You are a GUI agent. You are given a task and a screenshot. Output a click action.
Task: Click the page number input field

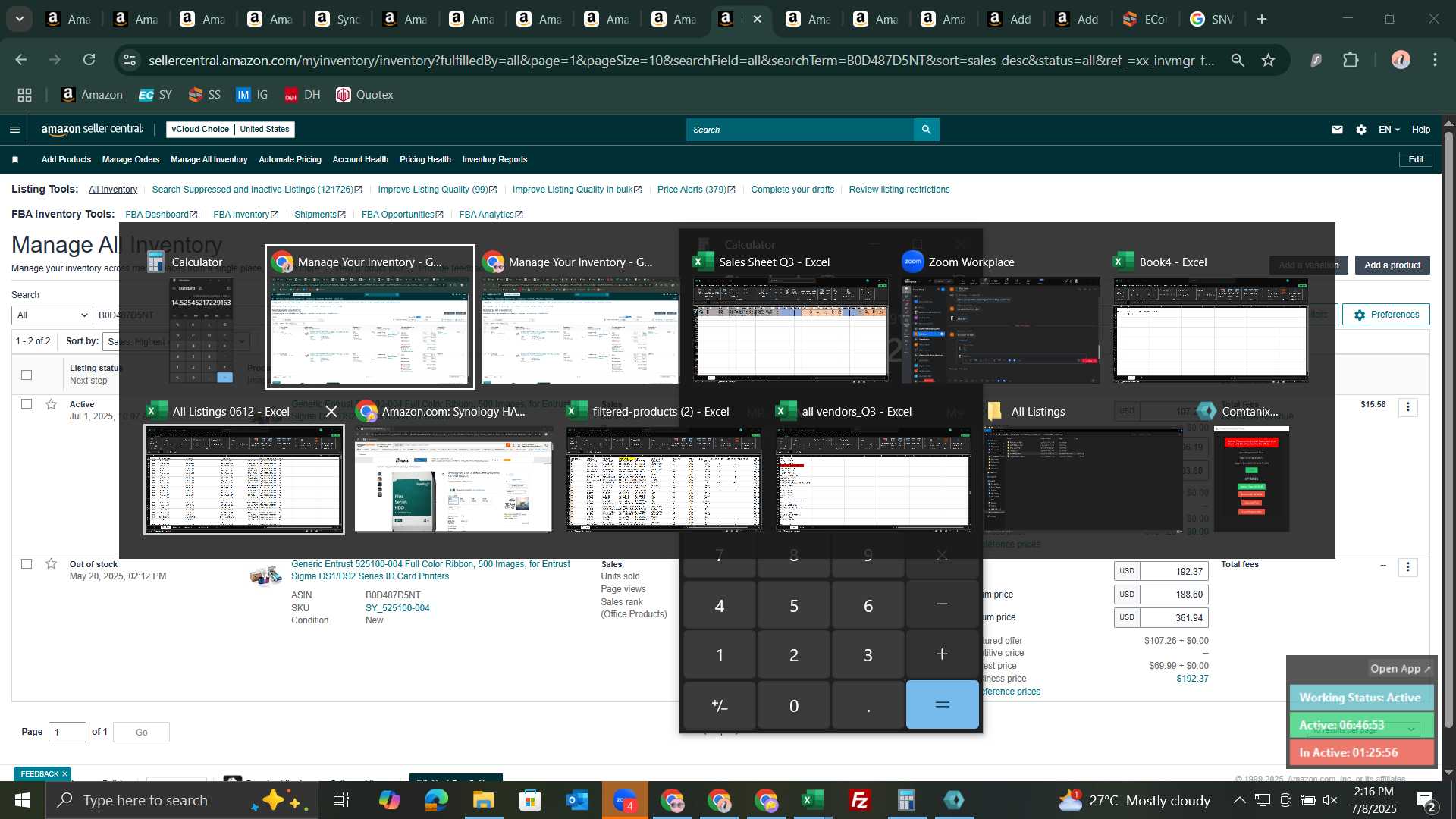pos(67,733)
